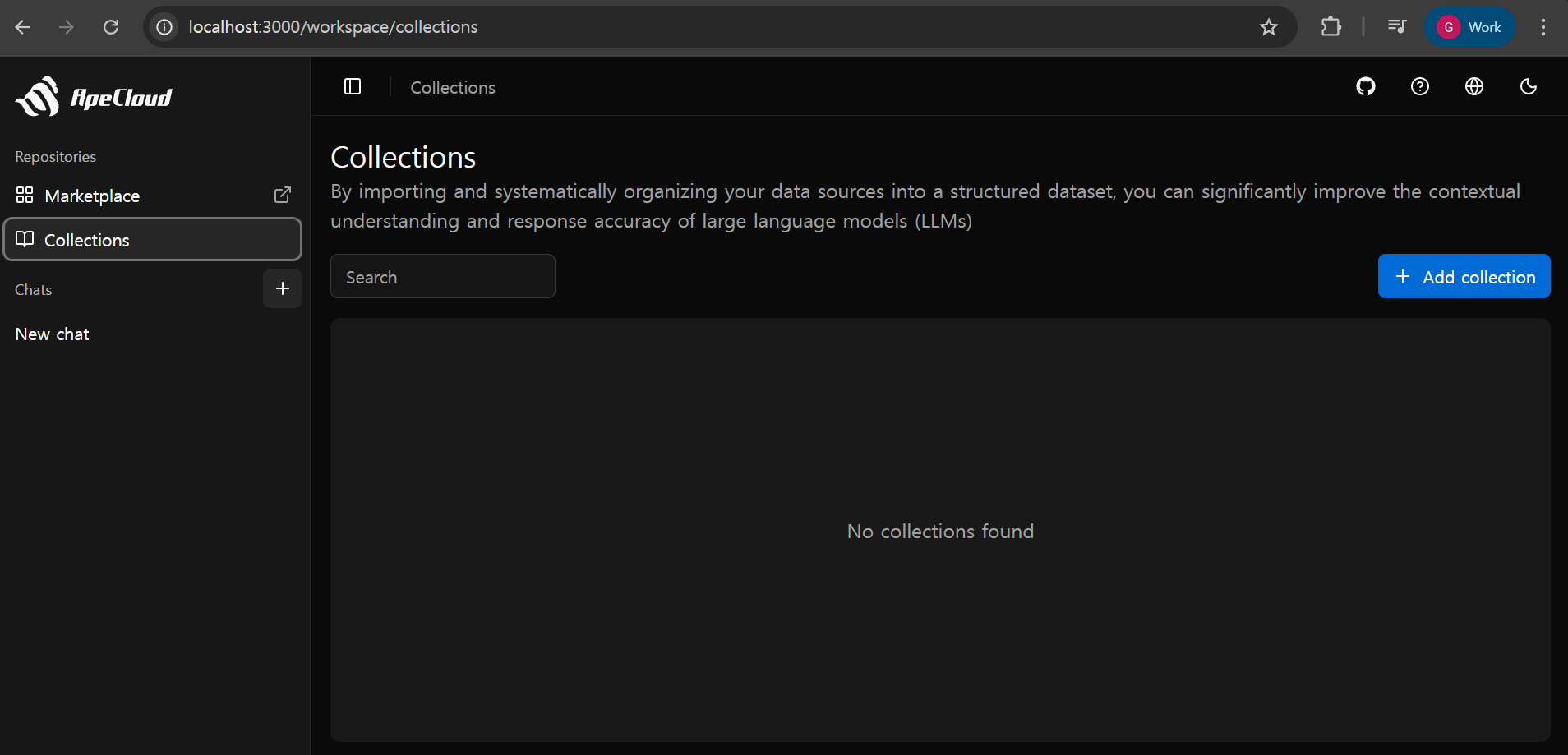Click the Add collection button
Image resolution: width=1568 pixels, height=755 pixels.
tap(1464, 277)
